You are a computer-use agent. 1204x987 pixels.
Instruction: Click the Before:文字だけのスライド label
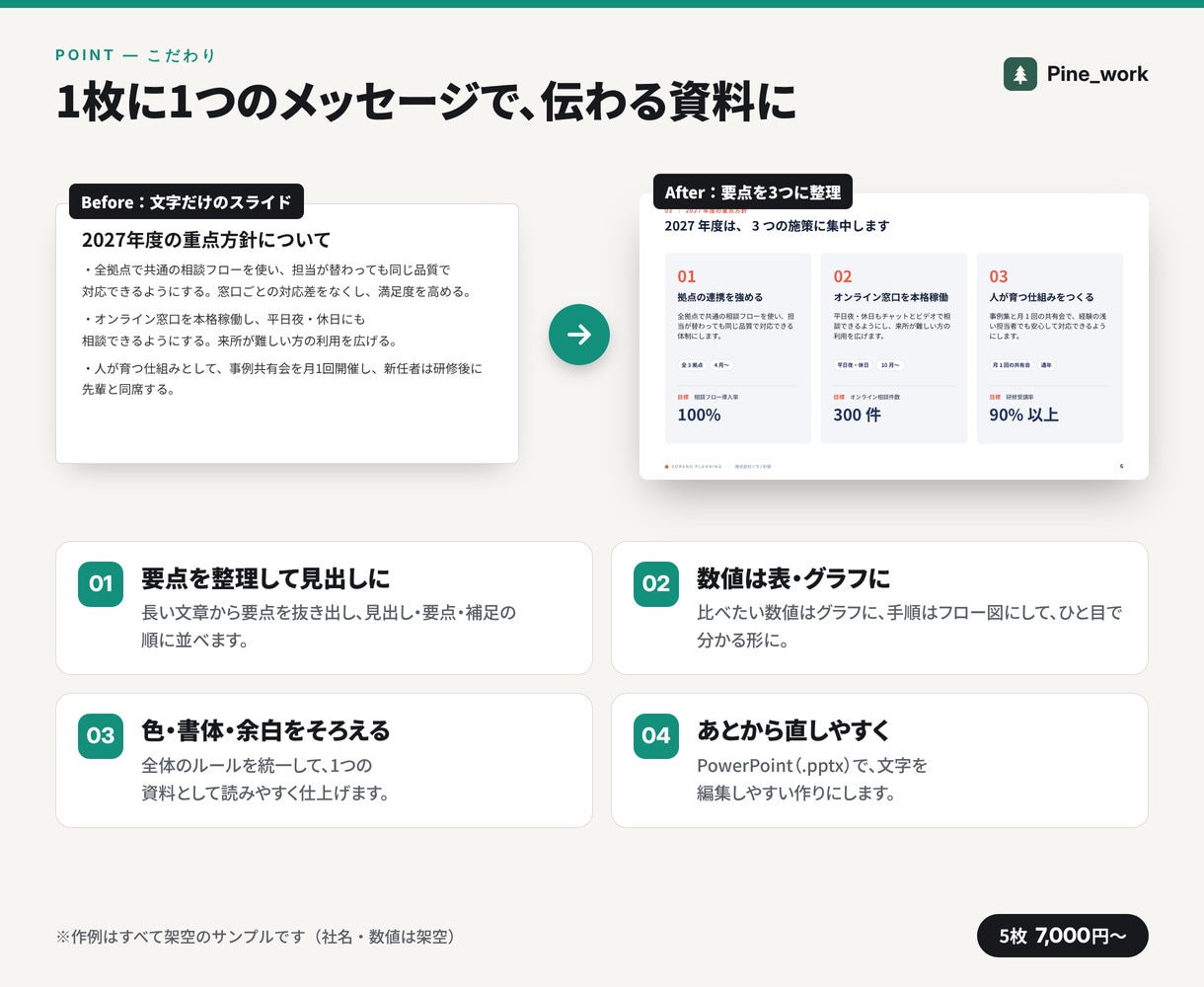click(187, 201)
